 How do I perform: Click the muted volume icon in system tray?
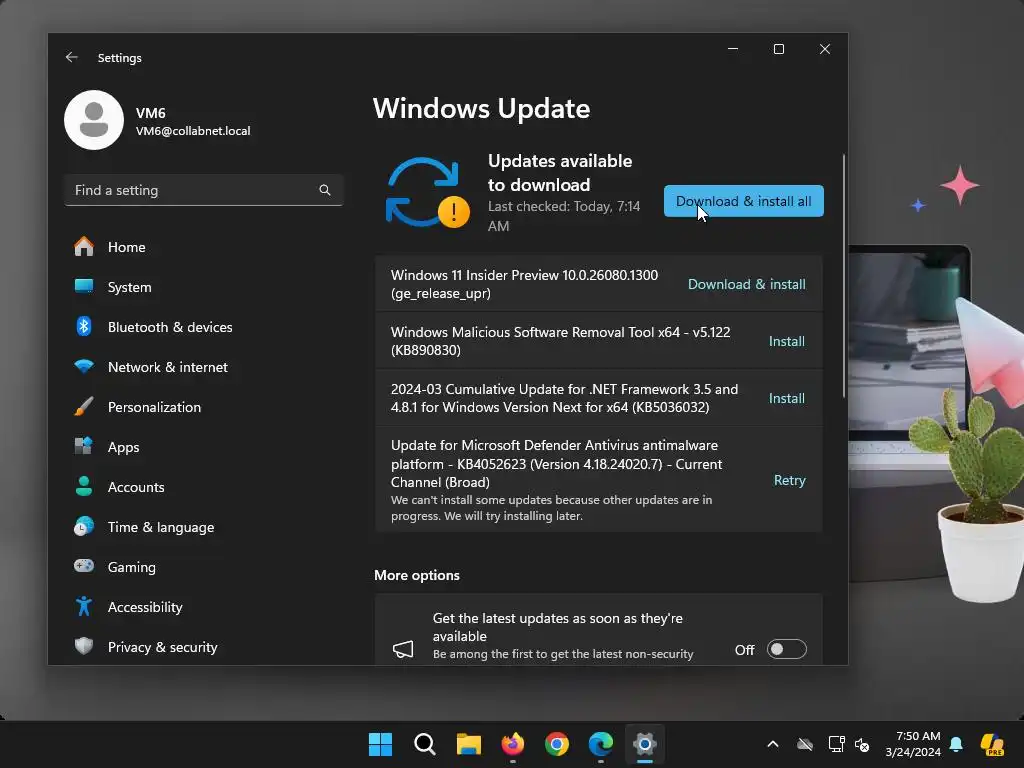pyautogui.click(x=862, y=744)
